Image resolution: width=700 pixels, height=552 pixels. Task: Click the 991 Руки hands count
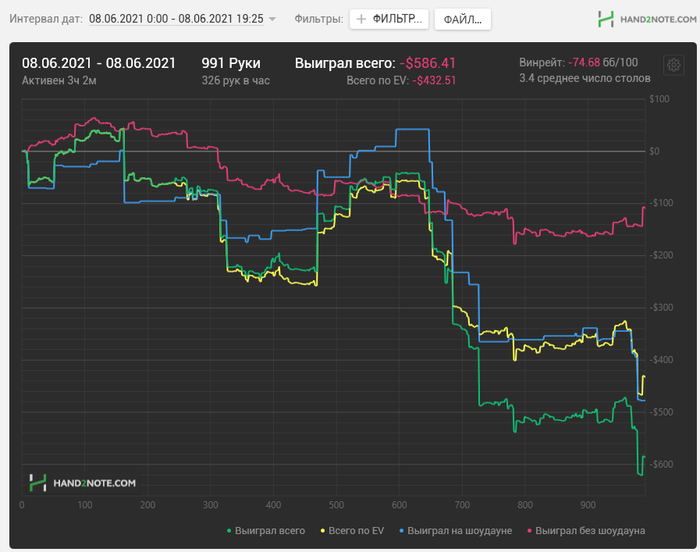(231, 63)
